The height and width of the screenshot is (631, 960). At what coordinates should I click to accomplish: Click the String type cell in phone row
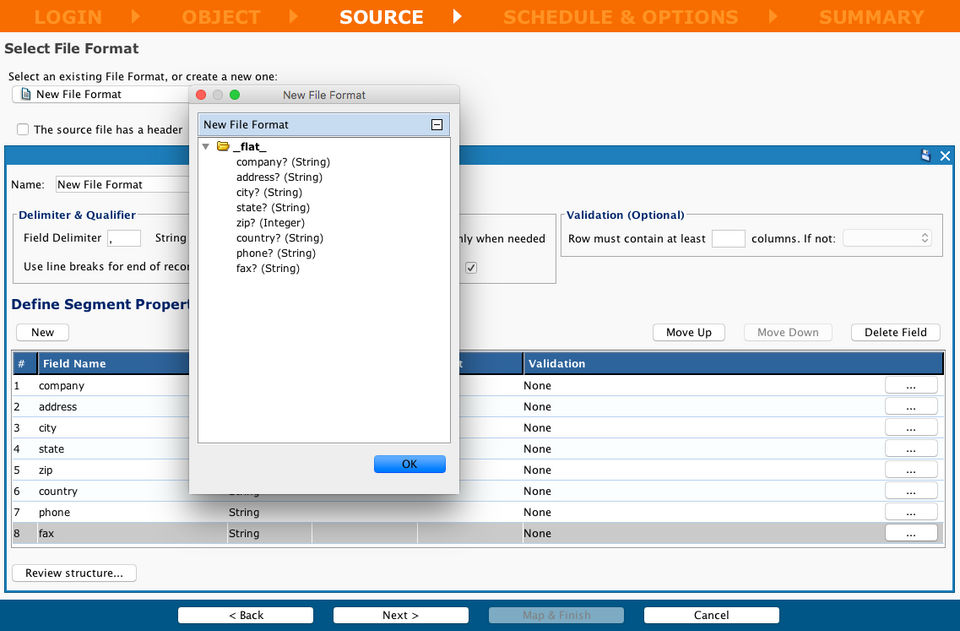[244, 512]
